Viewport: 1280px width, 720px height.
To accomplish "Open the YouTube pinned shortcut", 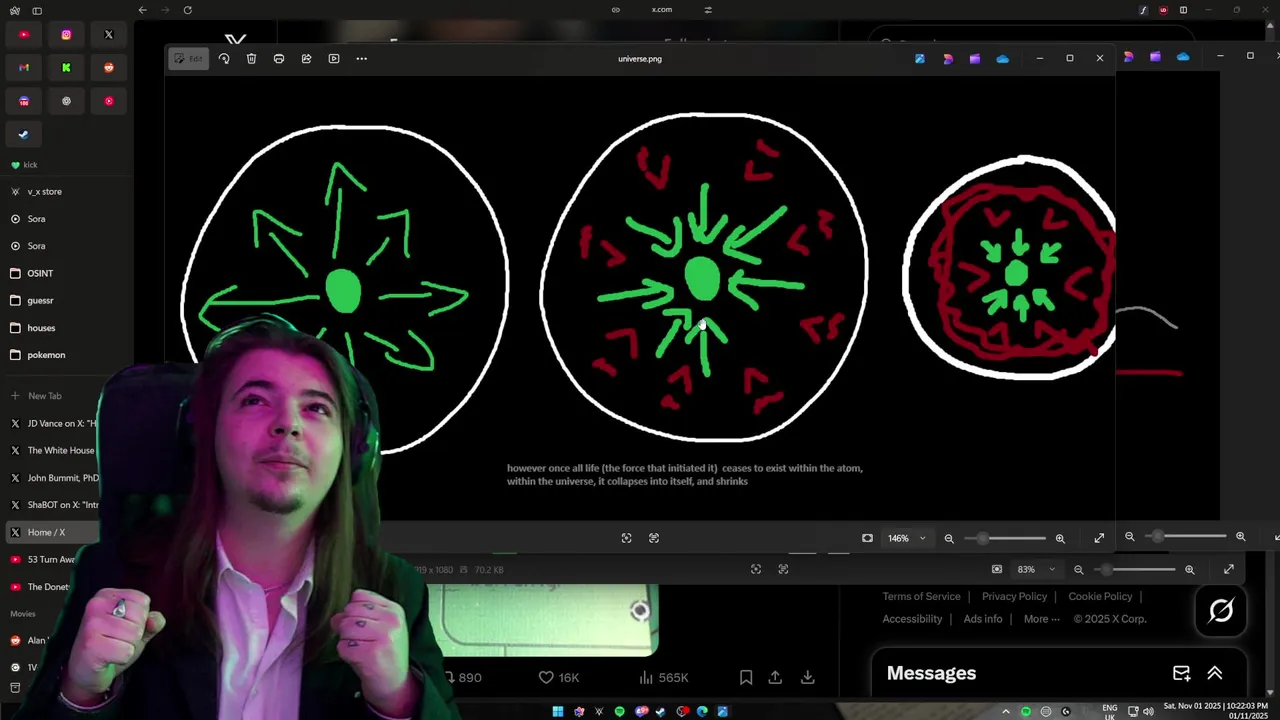I will [x=24, y=35].
